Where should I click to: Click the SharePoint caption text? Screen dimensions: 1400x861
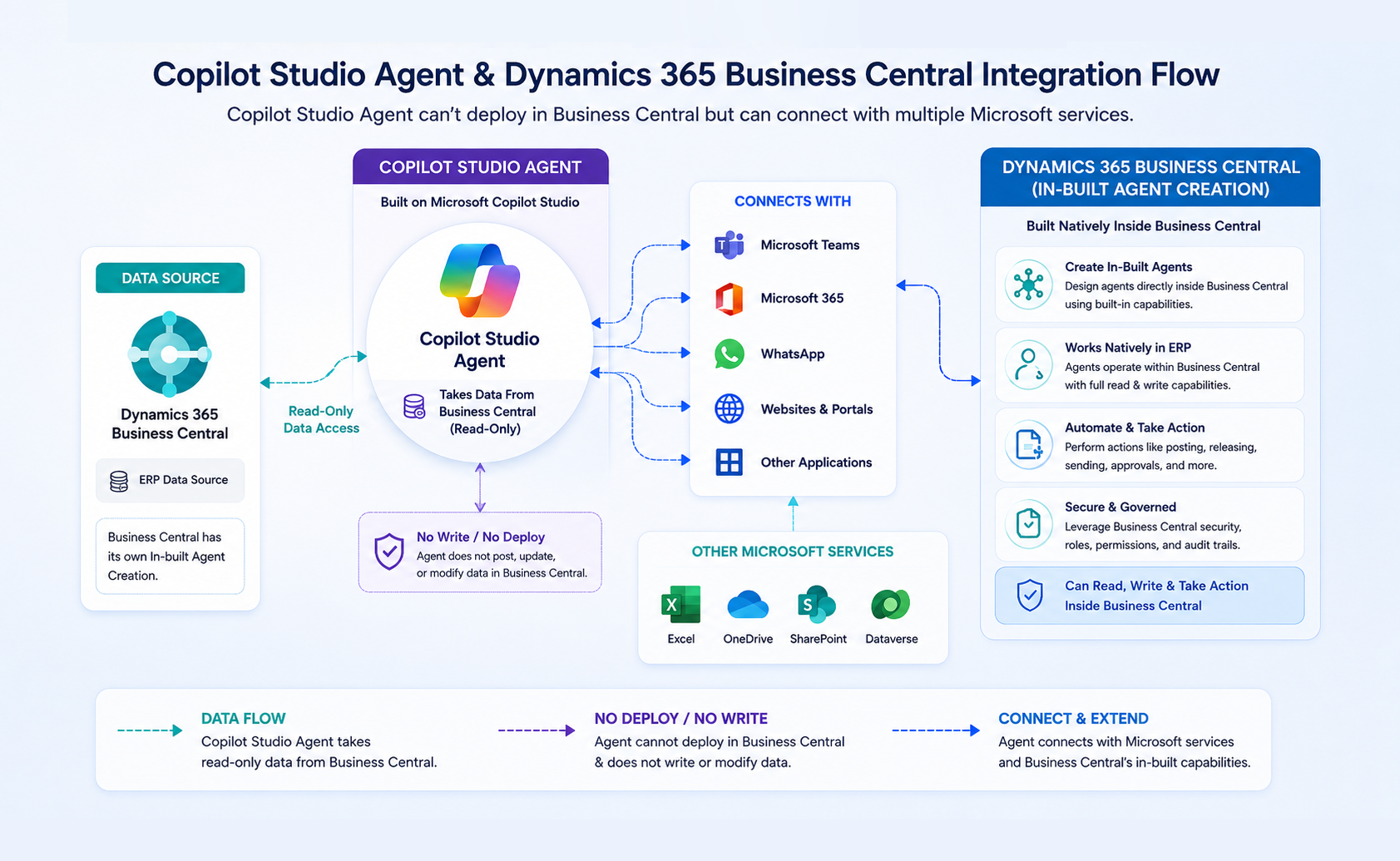[818, 639]
